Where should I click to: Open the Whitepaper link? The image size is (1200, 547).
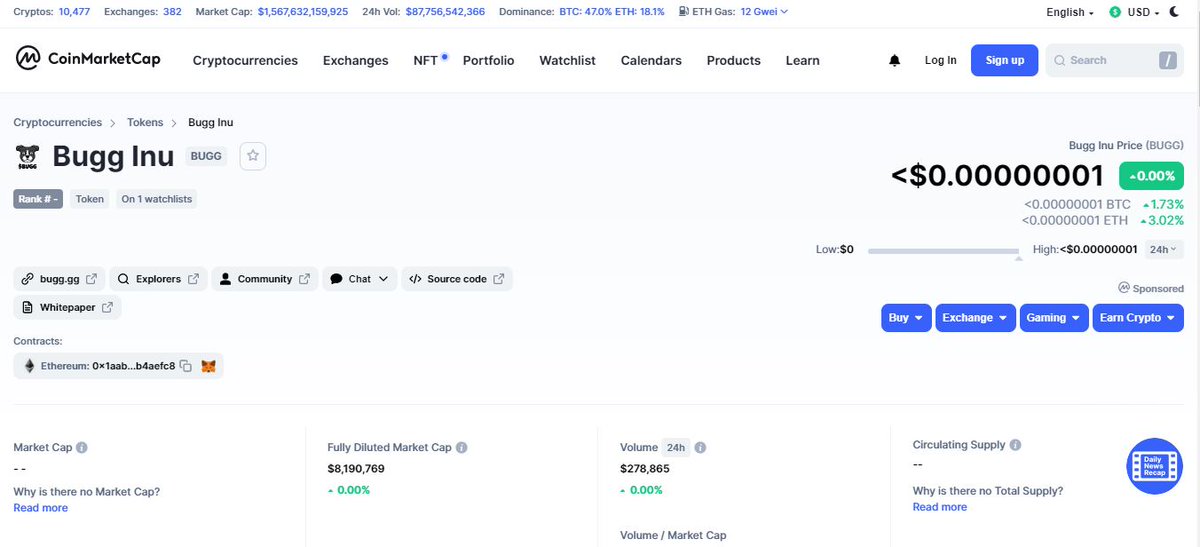[x=67, y=307]
